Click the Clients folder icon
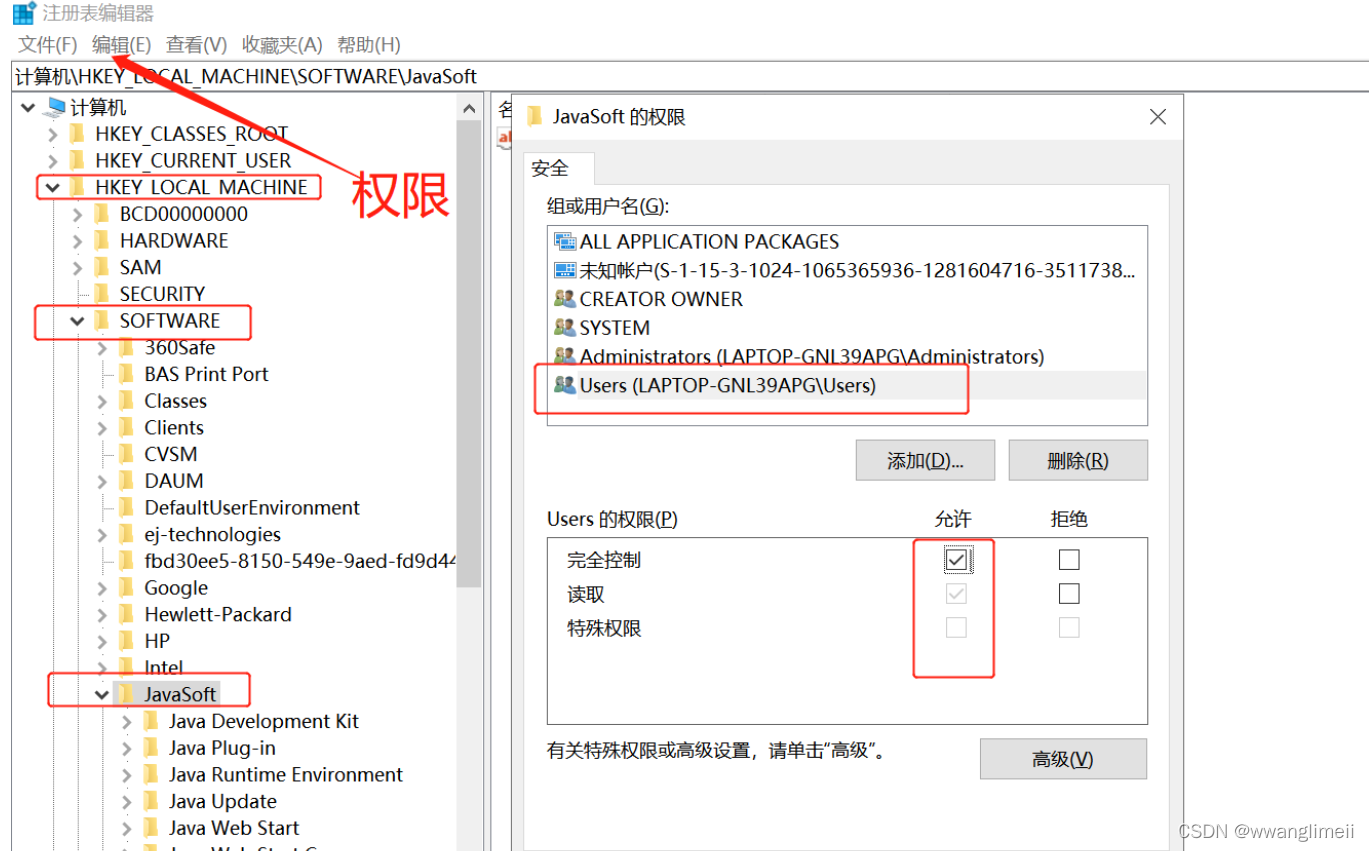 [x=126, y=427]
